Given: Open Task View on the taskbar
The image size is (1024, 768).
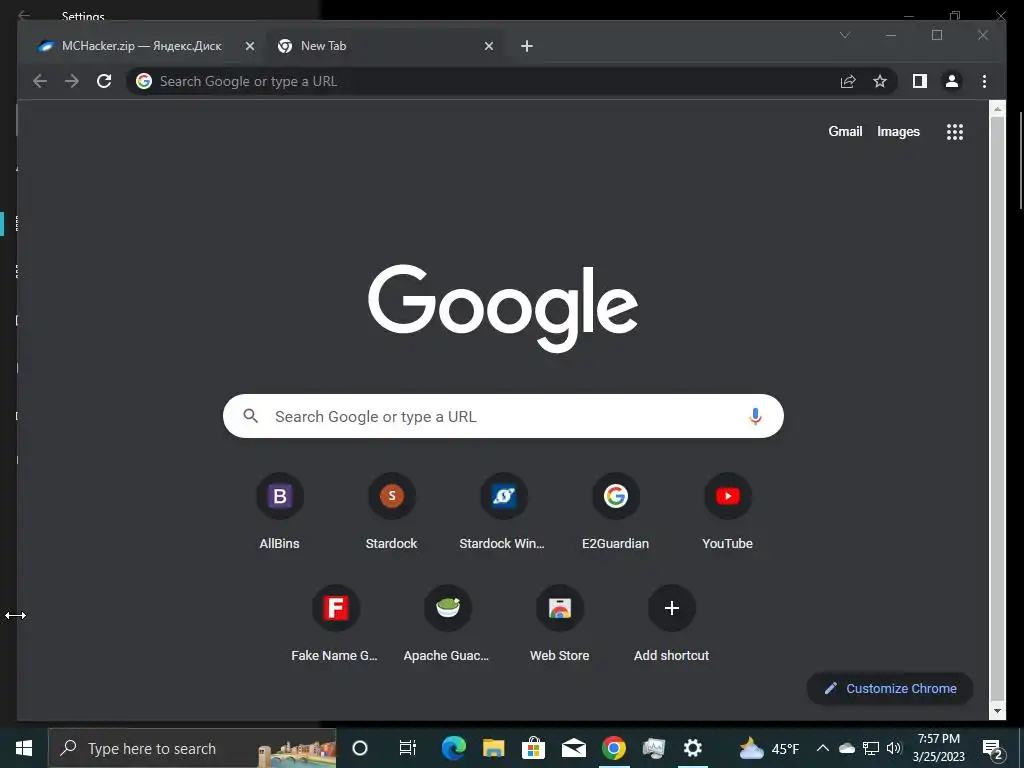Looking at the screenshot, I should click(408, 748).
